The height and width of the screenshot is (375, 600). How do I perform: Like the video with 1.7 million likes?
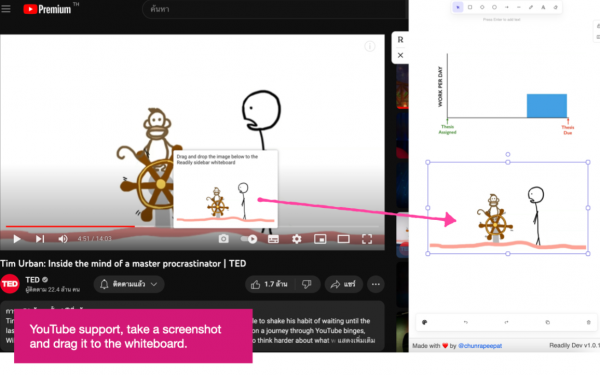pyautogui.click(x=269, y=284)
